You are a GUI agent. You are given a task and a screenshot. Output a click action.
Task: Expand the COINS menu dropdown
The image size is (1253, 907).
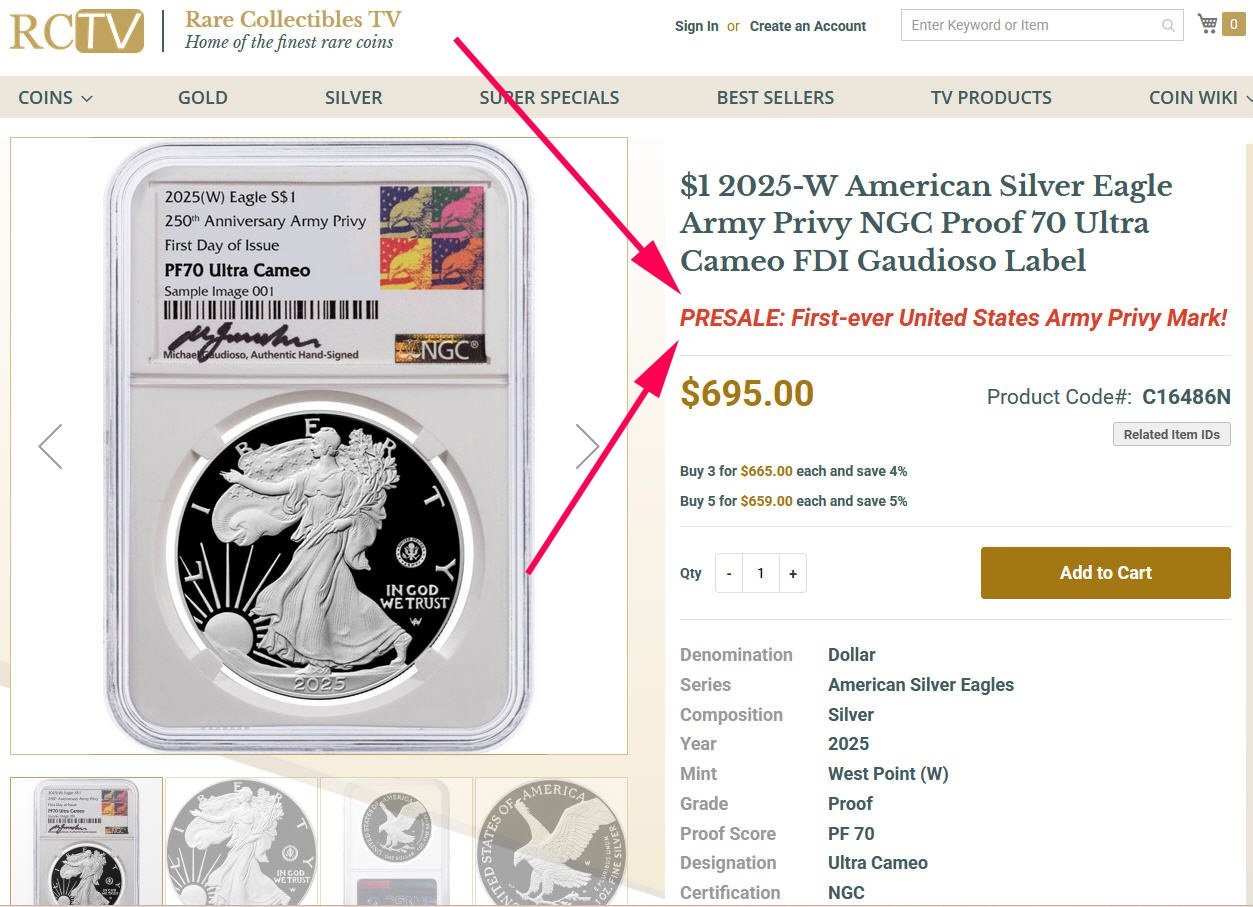pyautogui.click(x=55, y=97)
